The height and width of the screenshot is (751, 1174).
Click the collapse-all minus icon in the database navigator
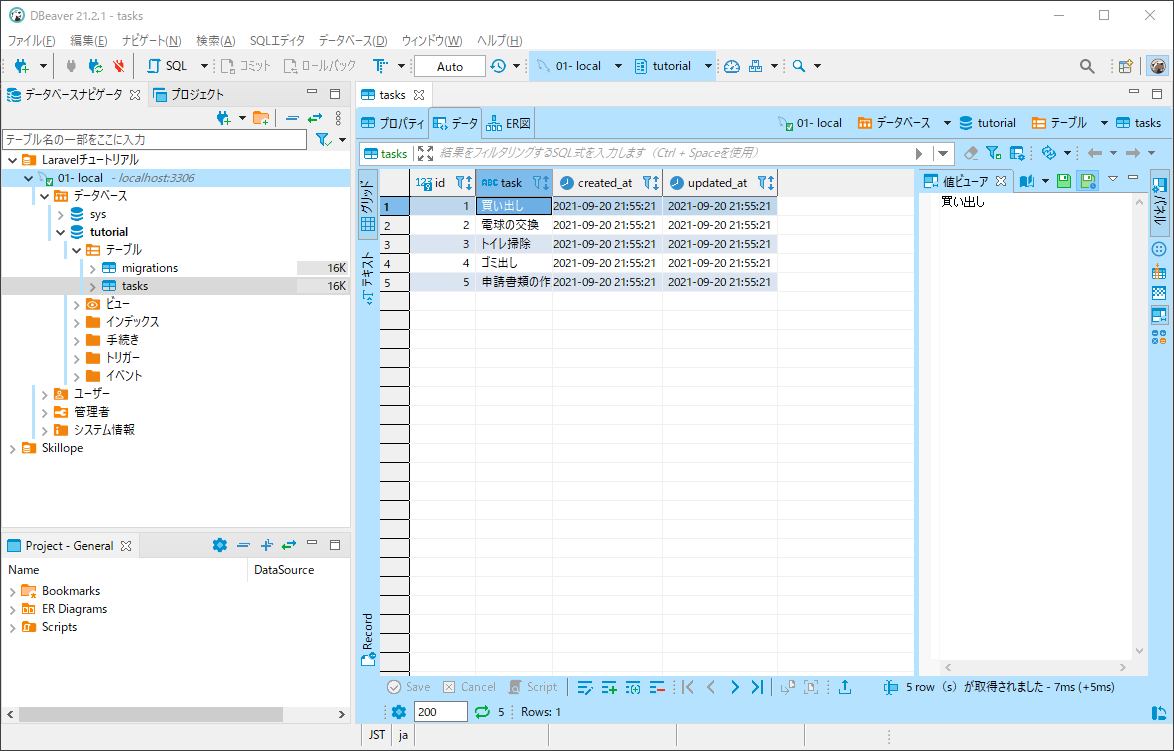(x=292, y=118)
